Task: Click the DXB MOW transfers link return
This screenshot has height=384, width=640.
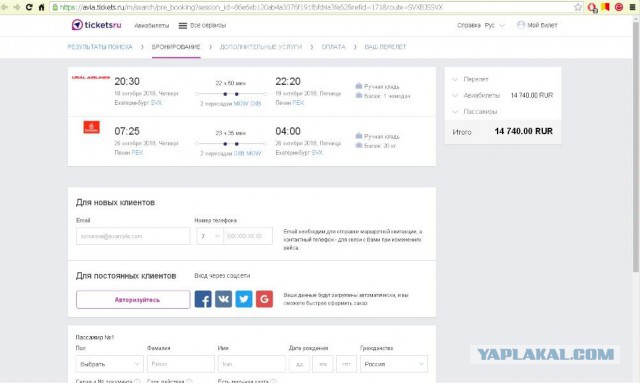Action: click(247, 153)
